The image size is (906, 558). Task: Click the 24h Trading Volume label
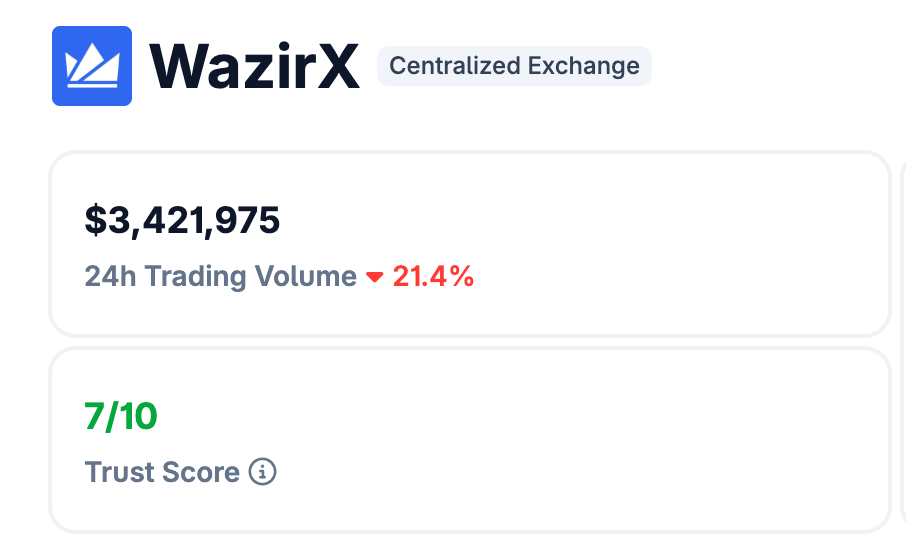220,277
